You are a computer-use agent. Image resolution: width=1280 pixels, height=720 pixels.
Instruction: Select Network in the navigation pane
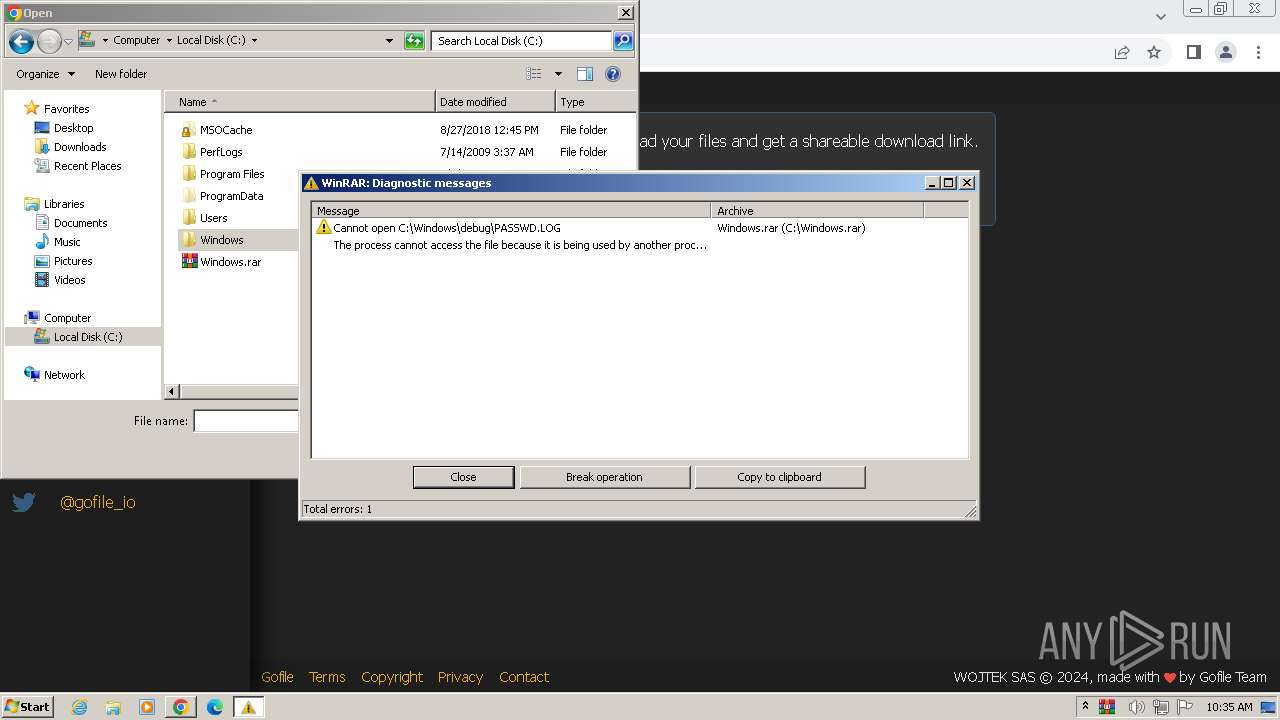click(x=64, y=375)
